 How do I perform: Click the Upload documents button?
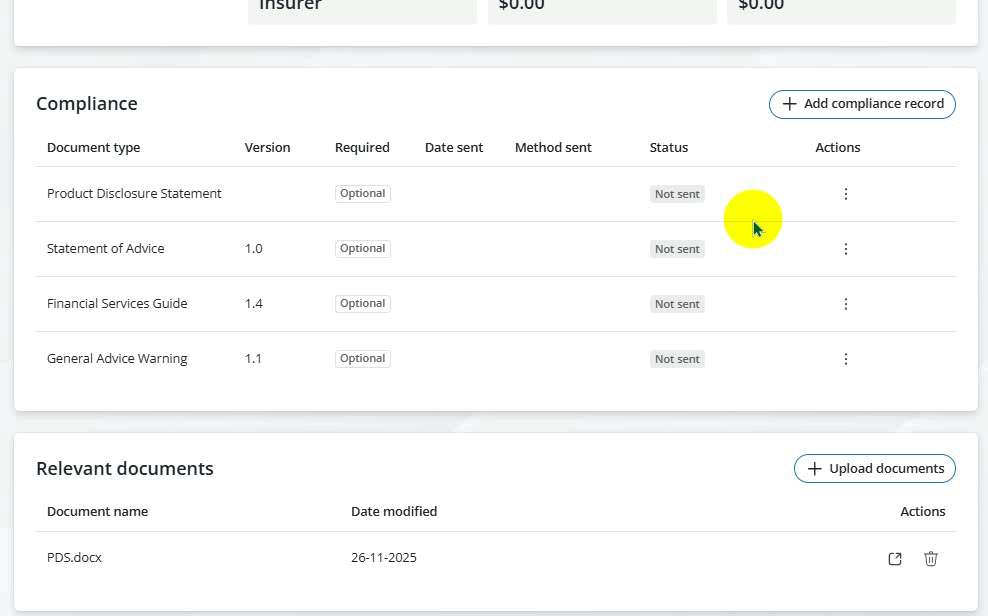click(875, 469)
